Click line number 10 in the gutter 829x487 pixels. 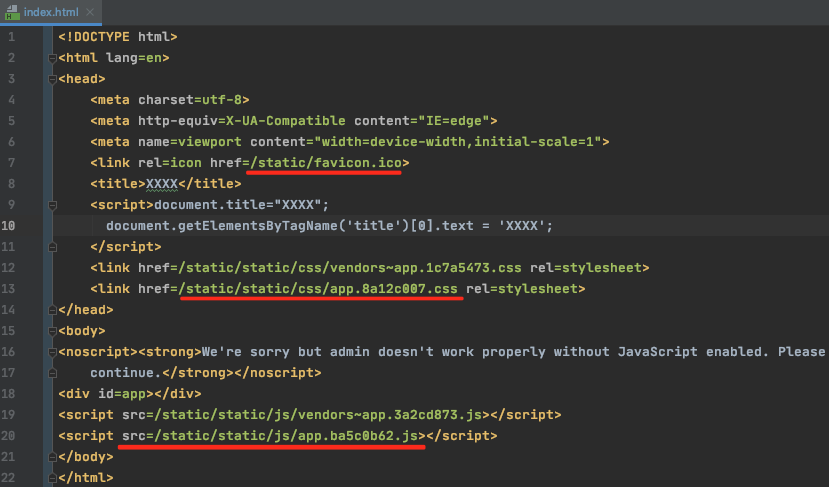coord(8,226)
